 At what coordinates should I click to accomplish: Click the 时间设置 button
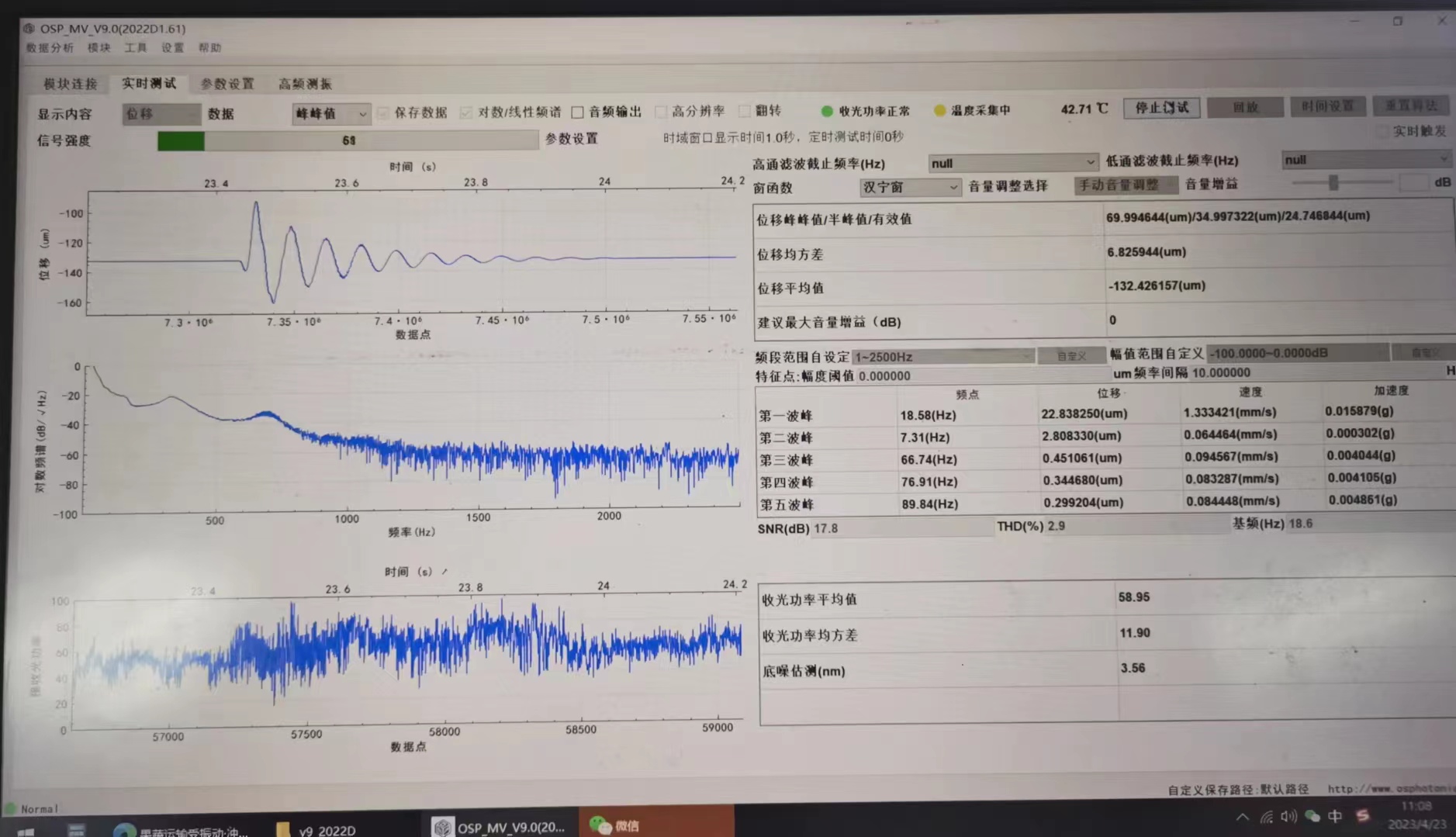tap(1327, 105)
